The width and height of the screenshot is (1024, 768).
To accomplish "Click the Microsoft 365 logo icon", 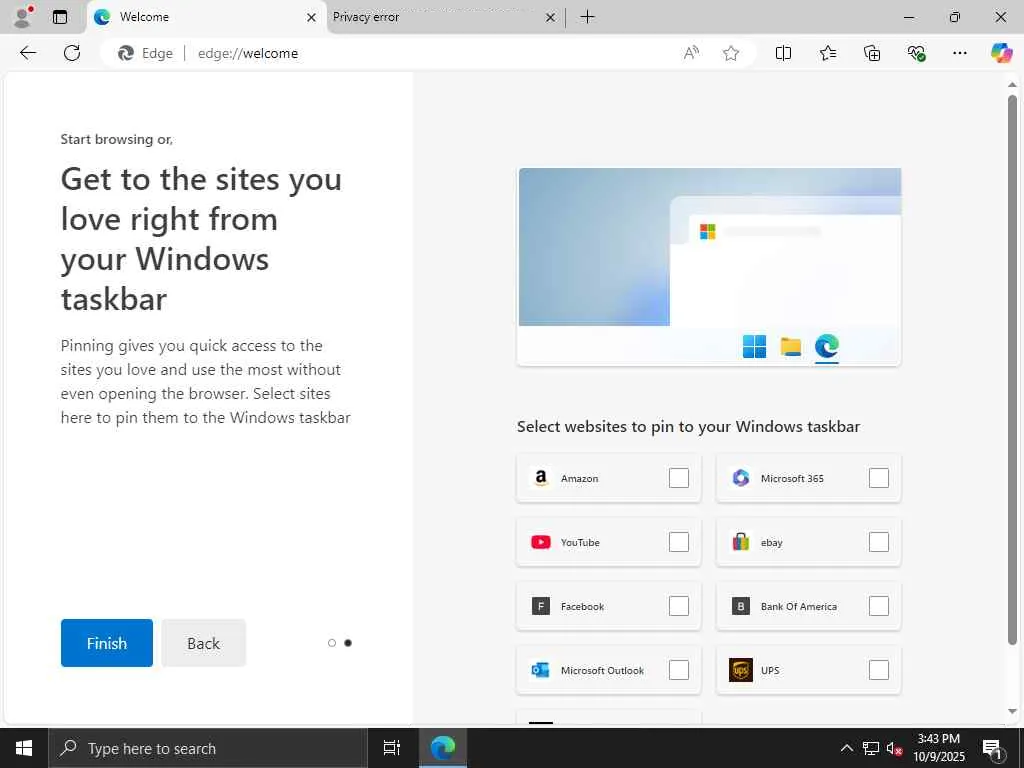I will coord(741,478).
